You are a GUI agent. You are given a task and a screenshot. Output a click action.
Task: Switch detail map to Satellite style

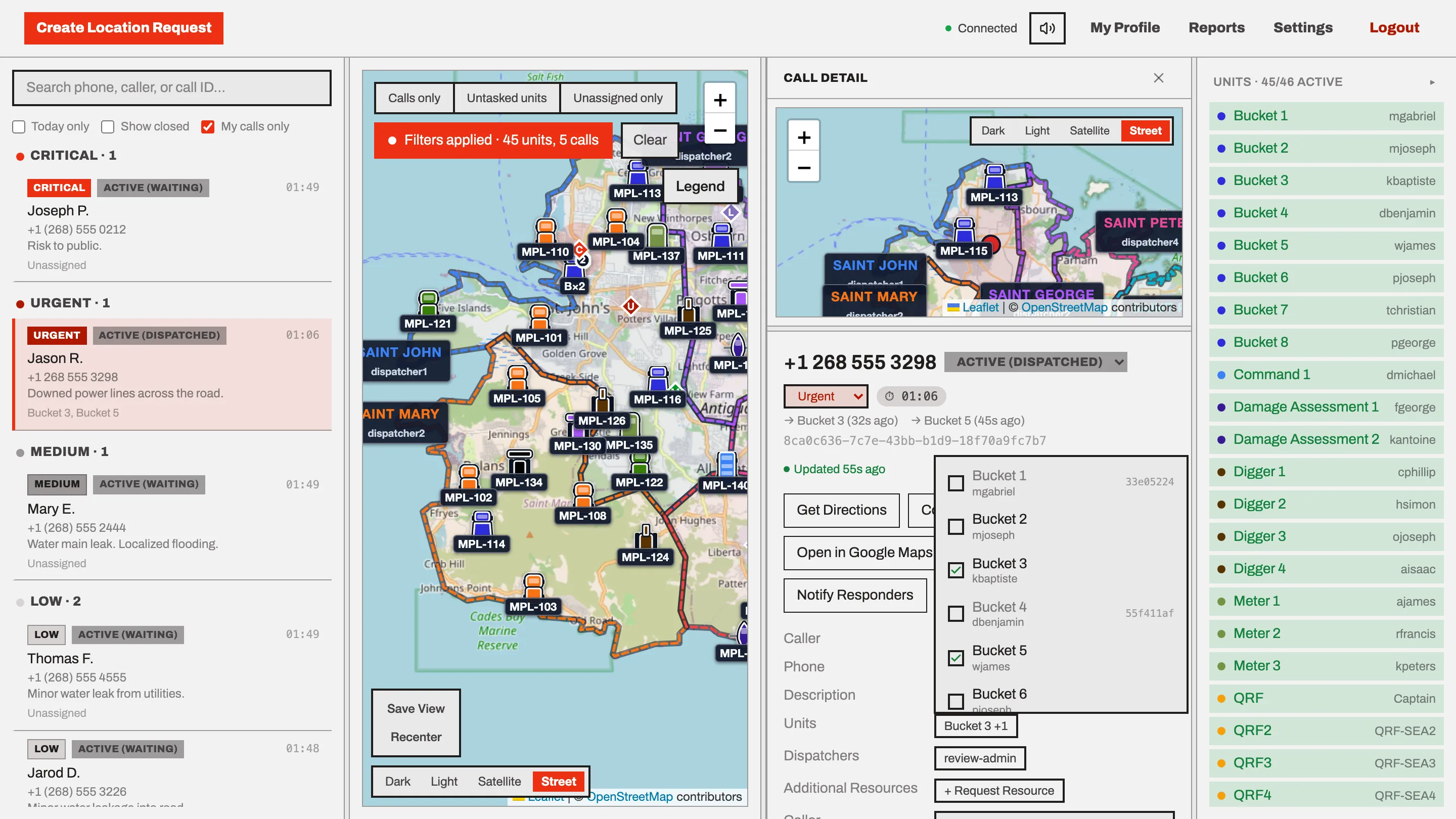1089,130
